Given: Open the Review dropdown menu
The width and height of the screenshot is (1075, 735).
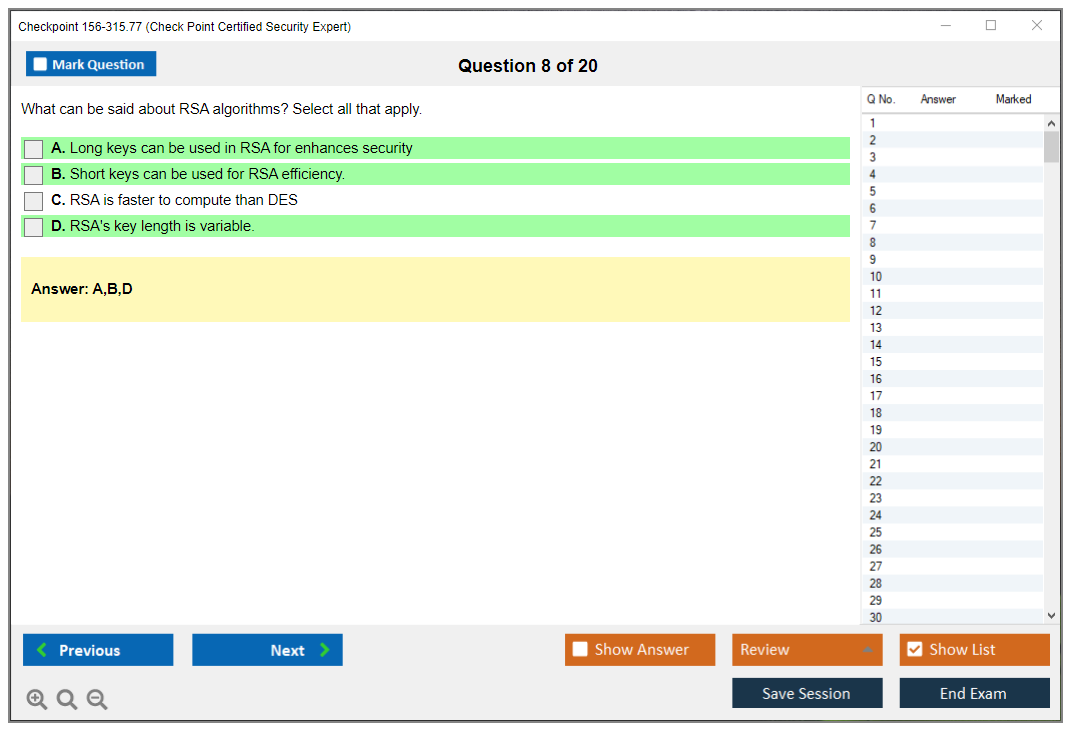Looking at the screenshot, I should point(806,650).
